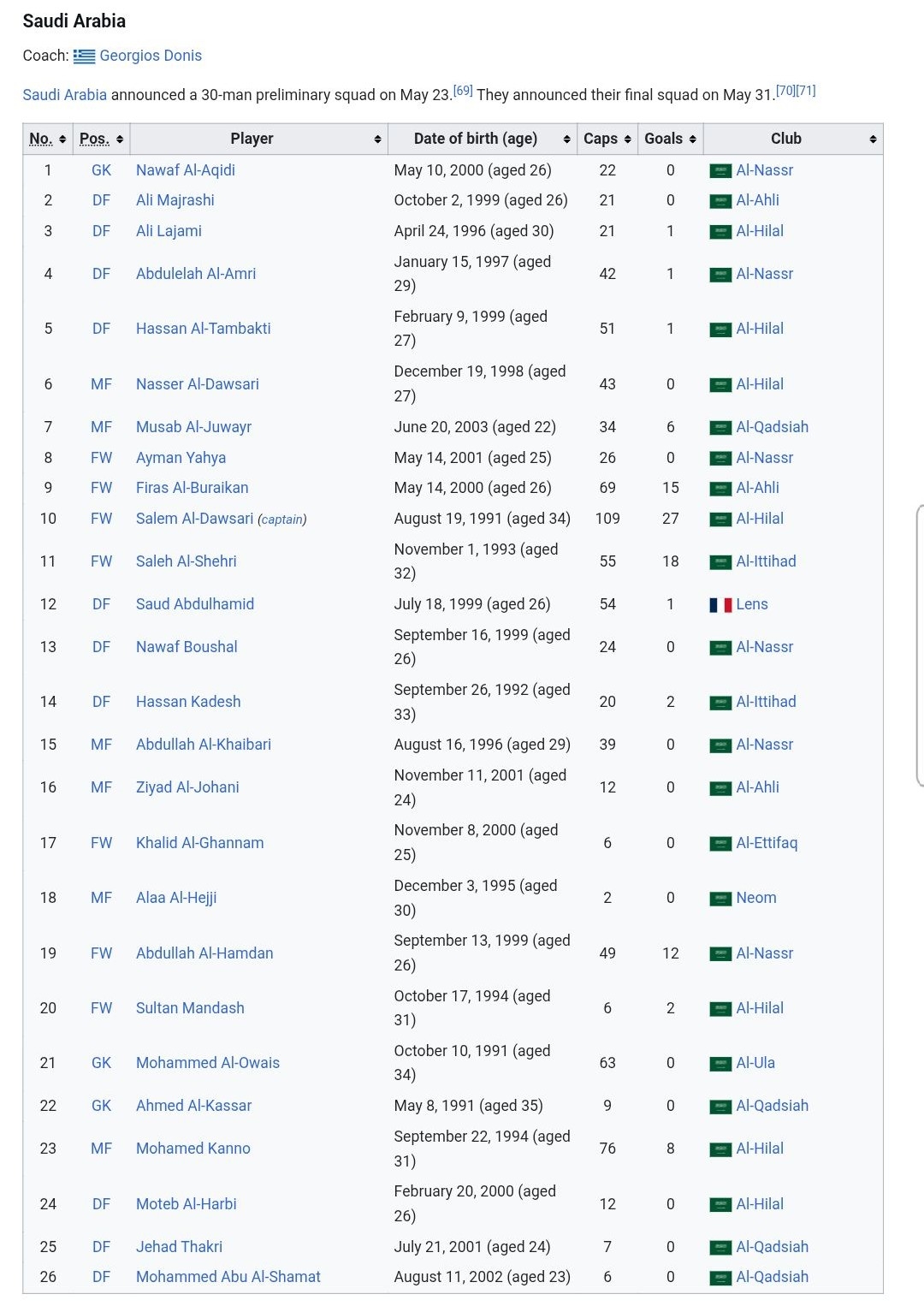Click the Greece flag icon beside Georgios Donis
The height and width of the screenshot is (1312, 924).
(84, 56)
